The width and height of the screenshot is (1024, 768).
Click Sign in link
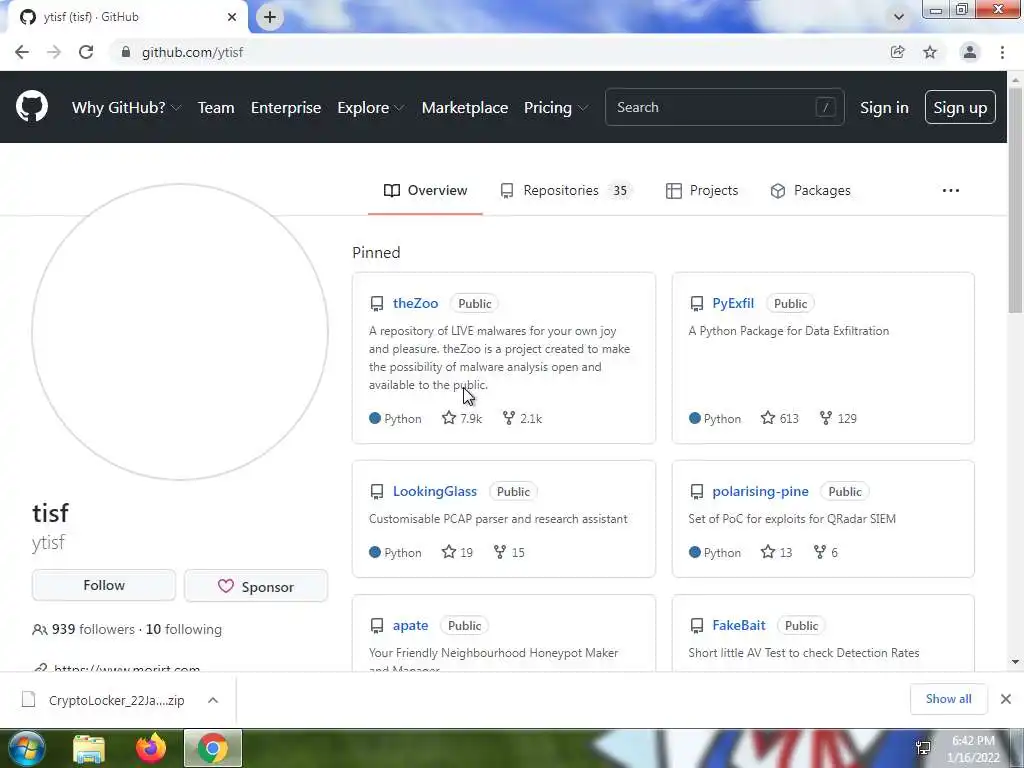coord(884,108)
